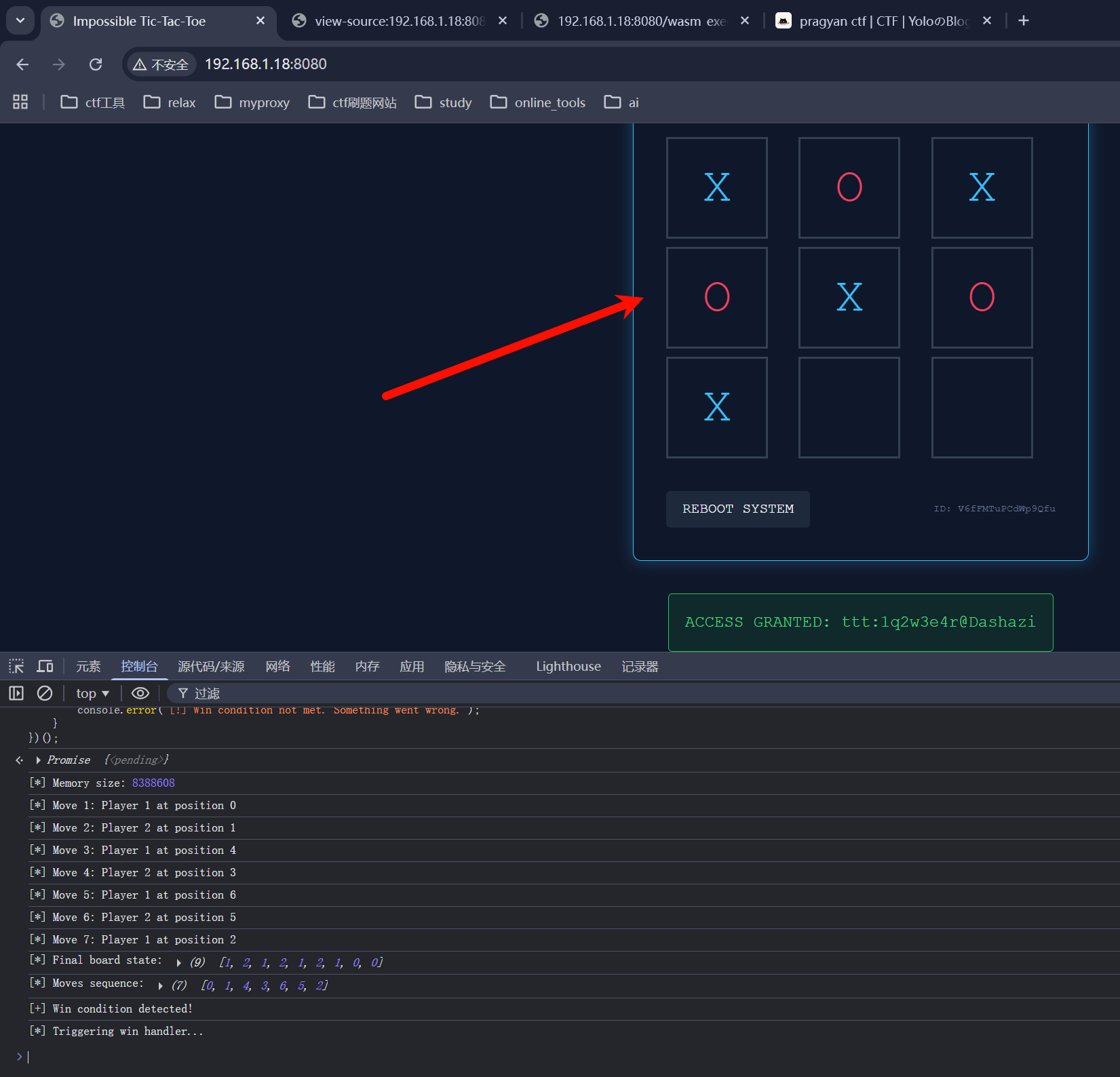Switch to the 网络 DevTools tab
Screen dimensions: 1120x1077
(x=277, y=666)
